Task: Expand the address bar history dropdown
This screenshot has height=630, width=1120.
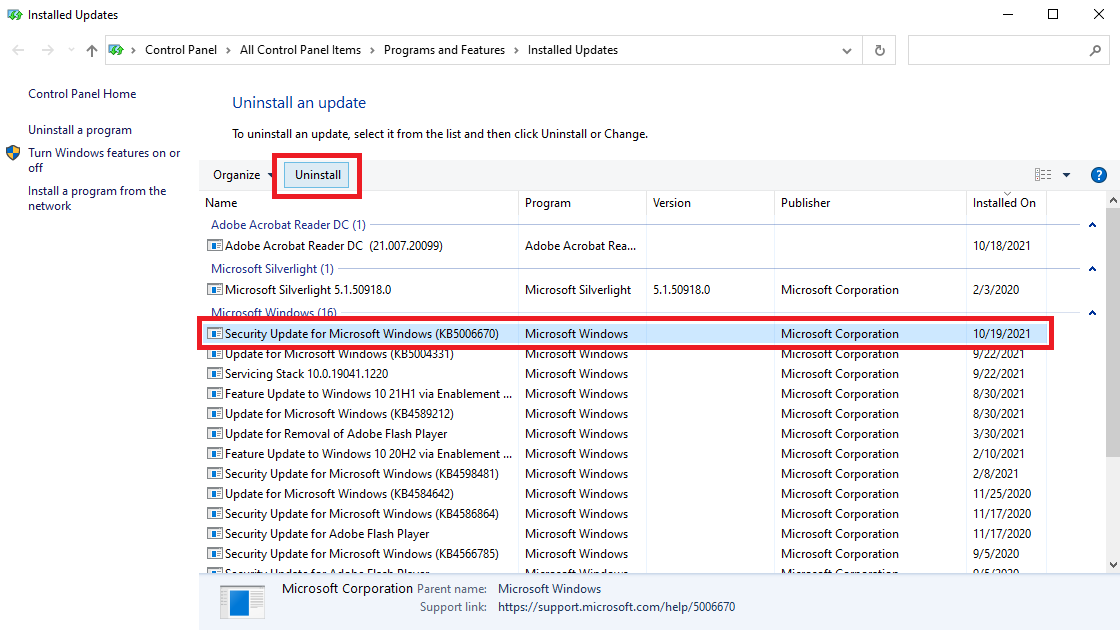Action: [x=846, y=50]
